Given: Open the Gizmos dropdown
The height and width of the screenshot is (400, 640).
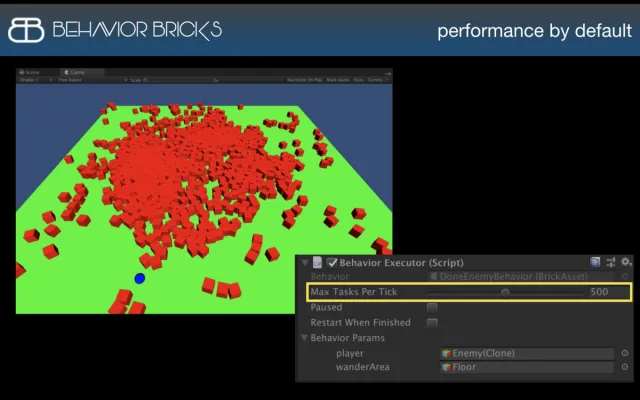Looking at the screenshot, I should pos(378,80).
